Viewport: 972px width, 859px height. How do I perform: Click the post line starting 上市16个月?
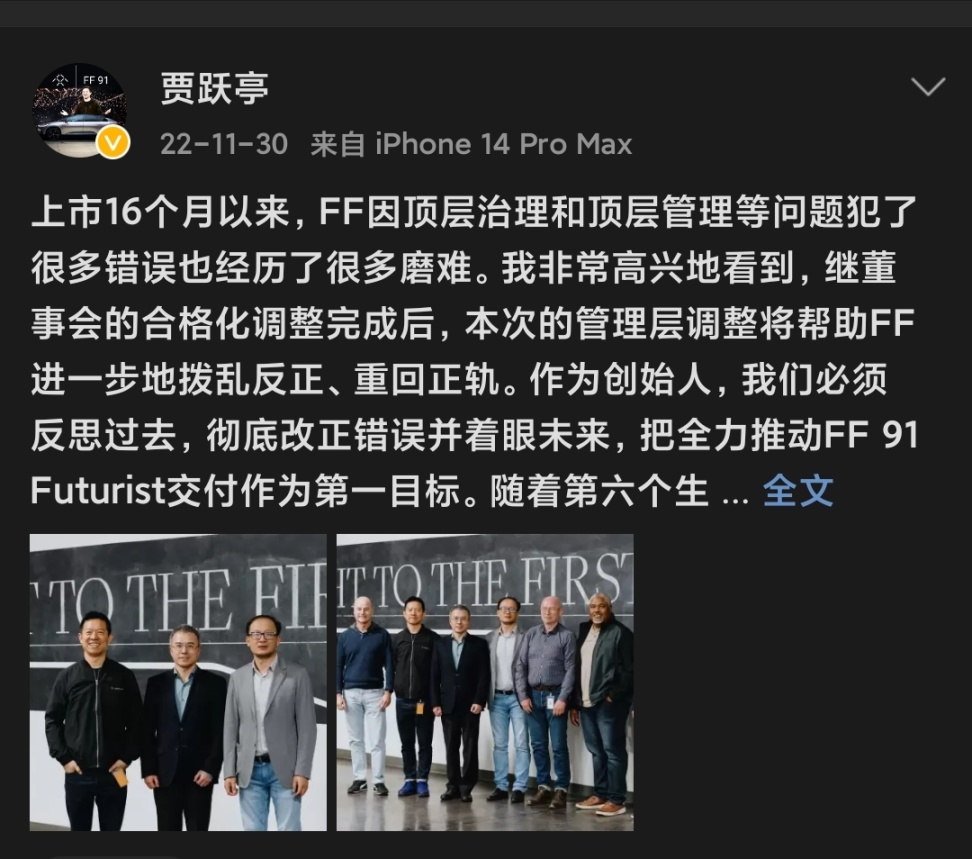(x=474, y=212)
